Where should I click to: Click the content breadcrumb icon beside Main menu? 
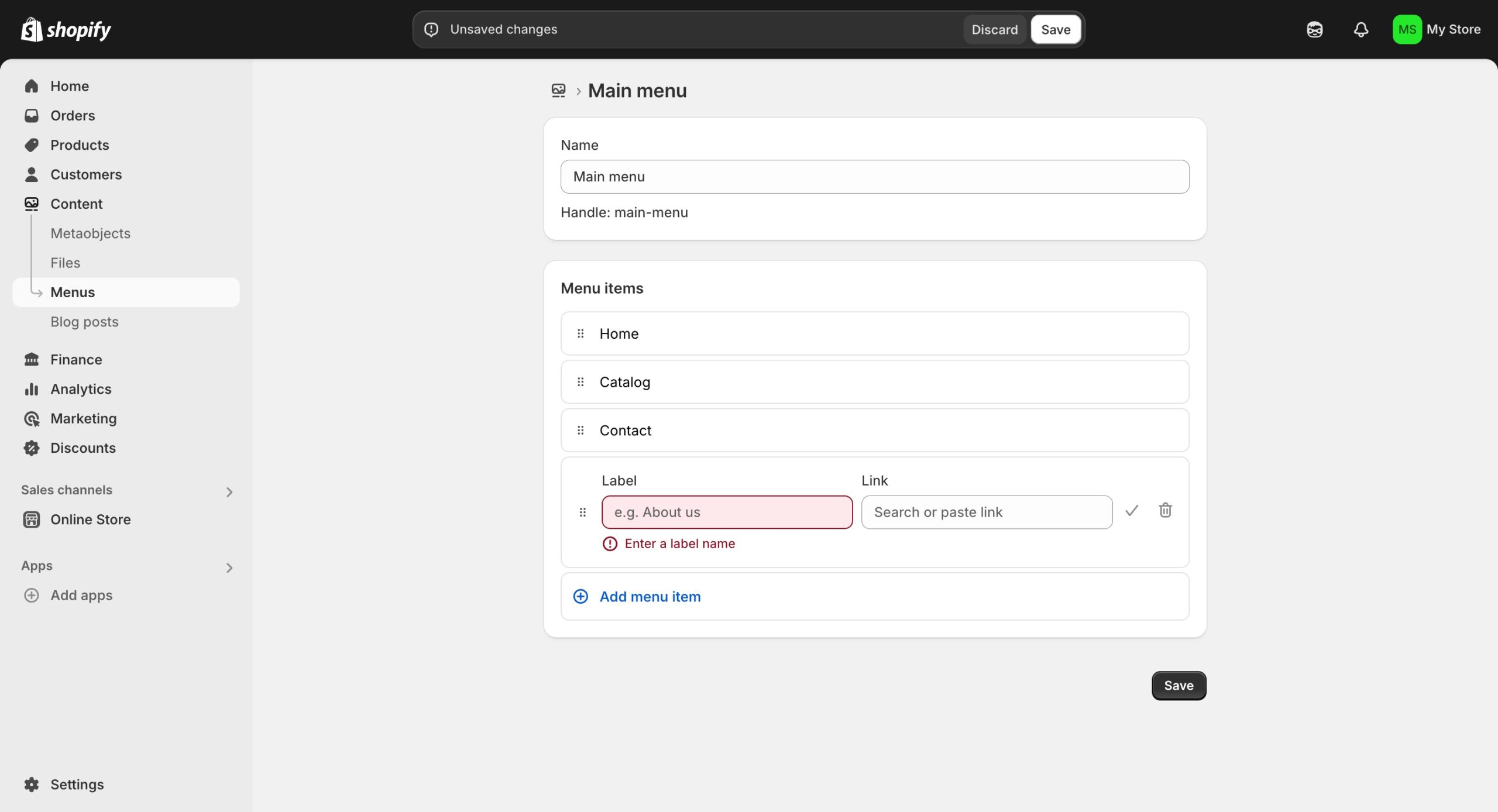pyautogui.click(x=558, y=91)
